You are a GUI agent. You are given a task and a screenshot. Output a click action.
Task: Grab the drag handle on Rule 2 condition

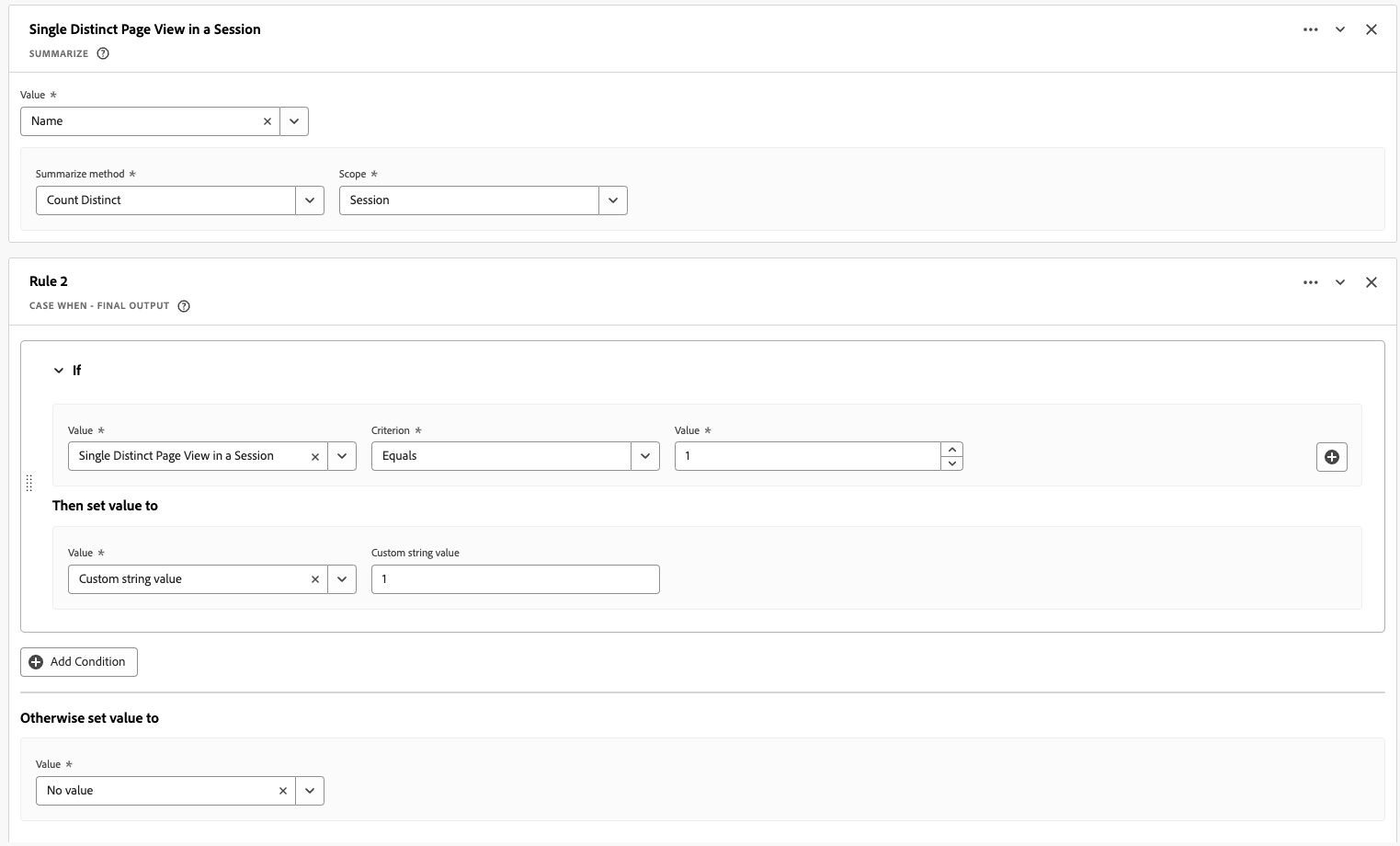pyautogui.click(x=28, y=482)
